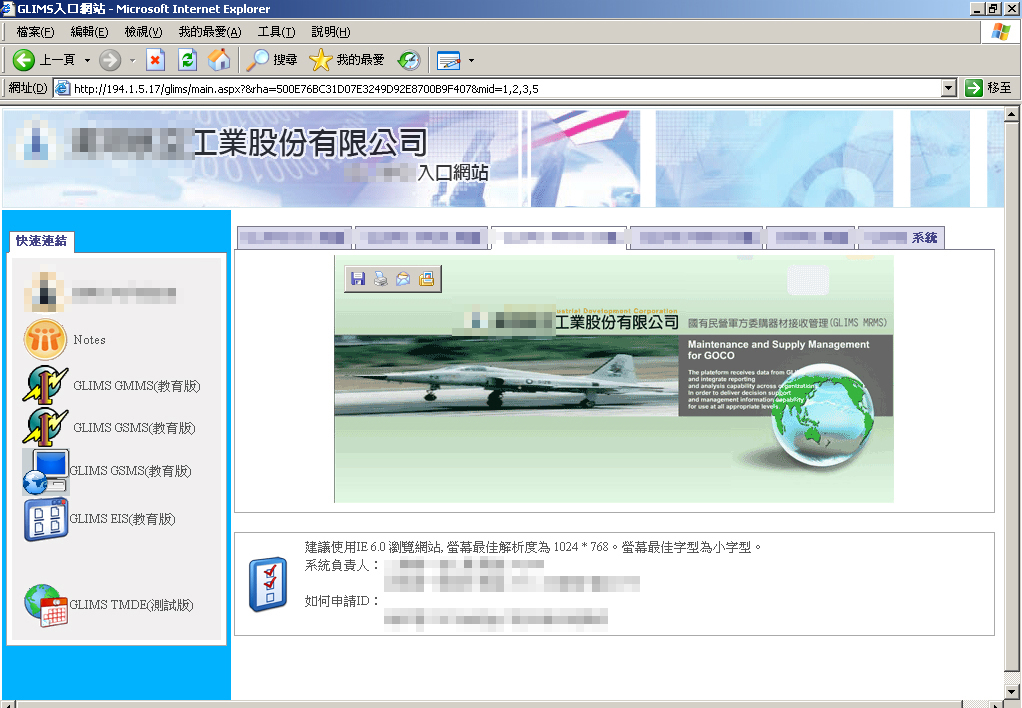
Task: Launch GLIMS EIS (教育版) from sidebar
Action: [46, 520]
